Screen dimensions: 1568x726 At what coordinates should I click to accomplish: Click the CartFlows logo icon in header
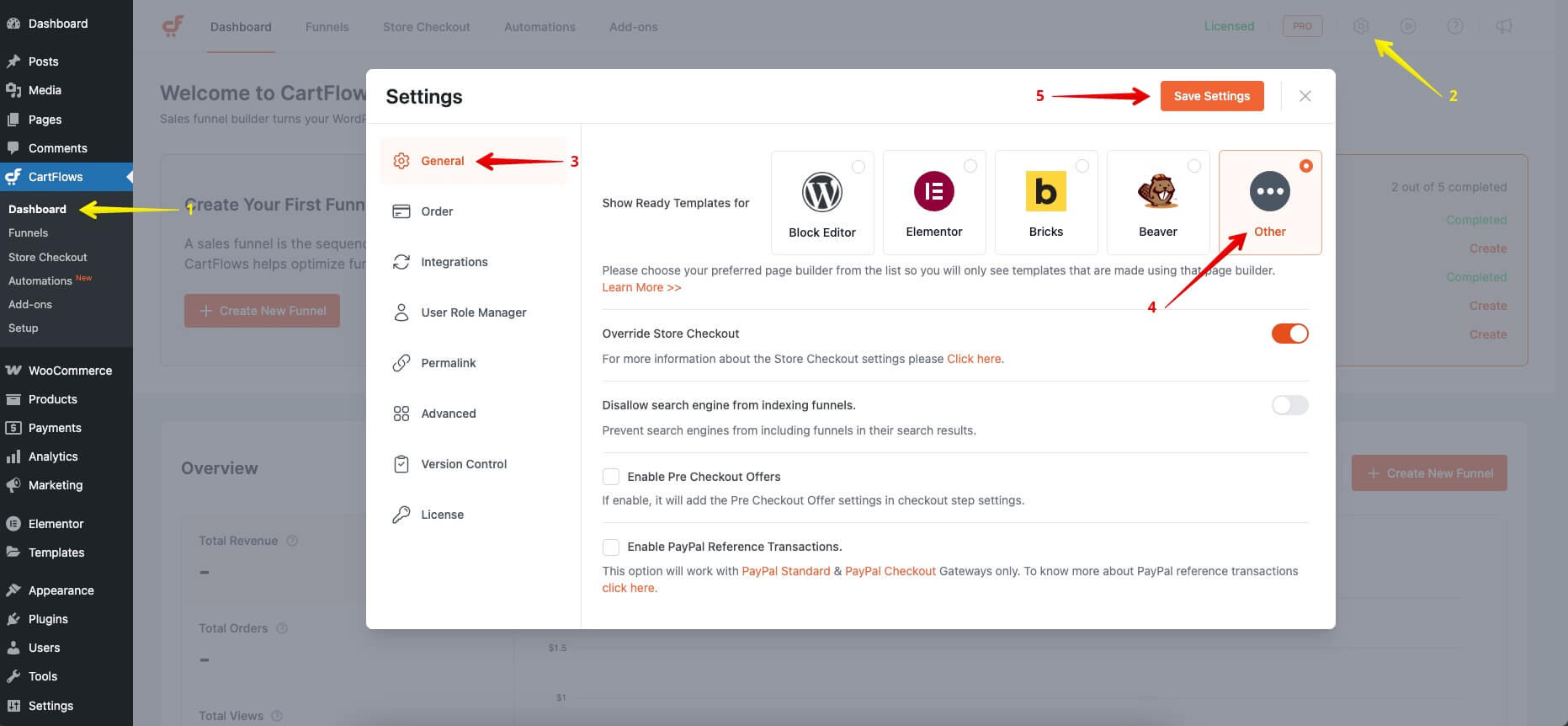pyautogui.click(x=173, y=26)
